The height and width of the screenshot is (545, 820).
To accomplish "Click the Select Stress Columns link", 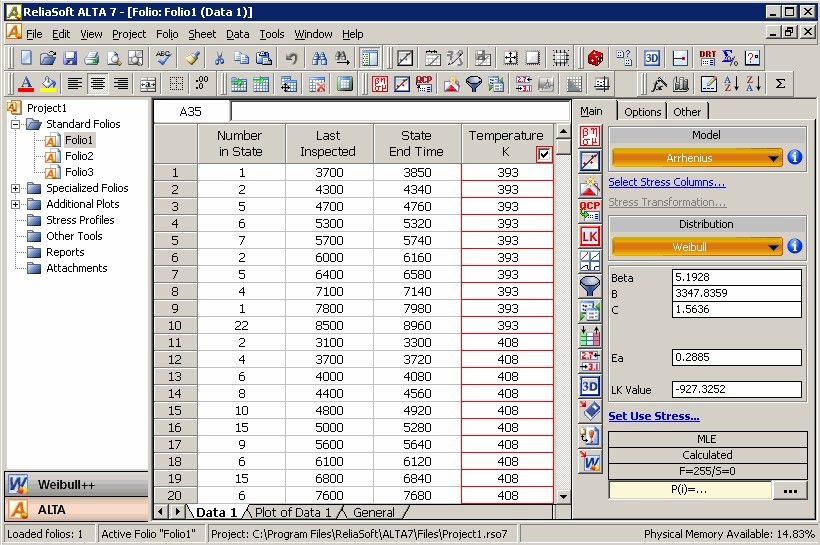I will click(666, 182).
